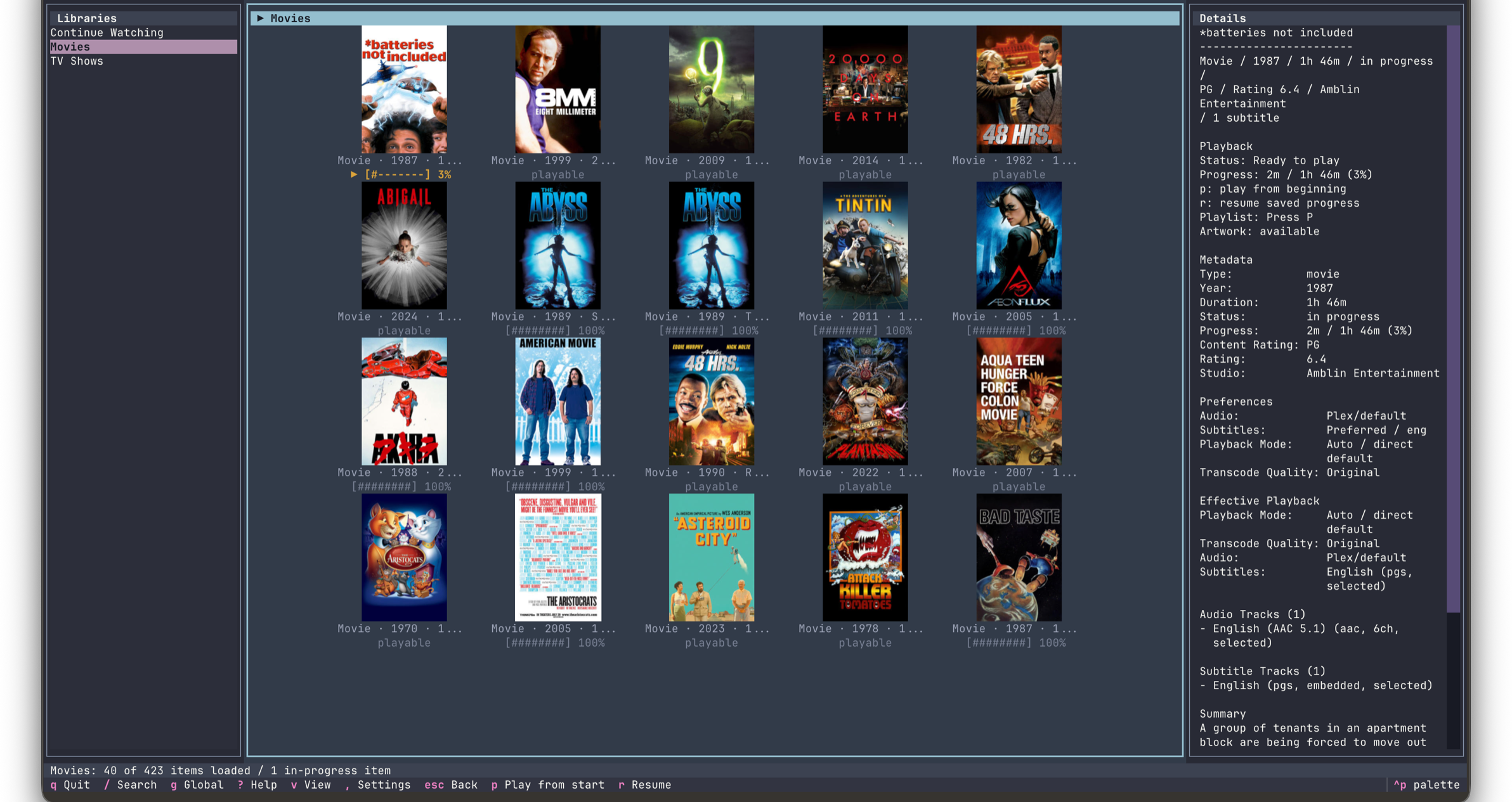The height and width of the screenshot is (802, 1512).
Task: Click Search in the bottom shortcut bar
Action: click(x=130, y=785)
